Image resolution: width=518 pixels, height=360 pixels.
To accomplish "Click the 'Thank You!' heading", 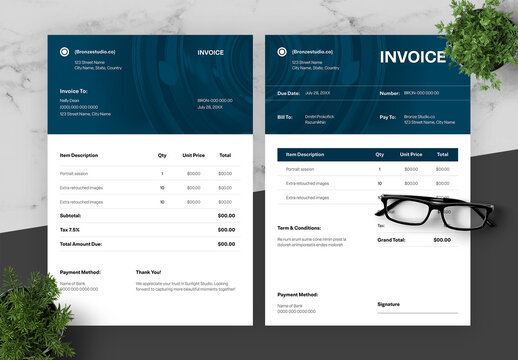I will 148,272.
